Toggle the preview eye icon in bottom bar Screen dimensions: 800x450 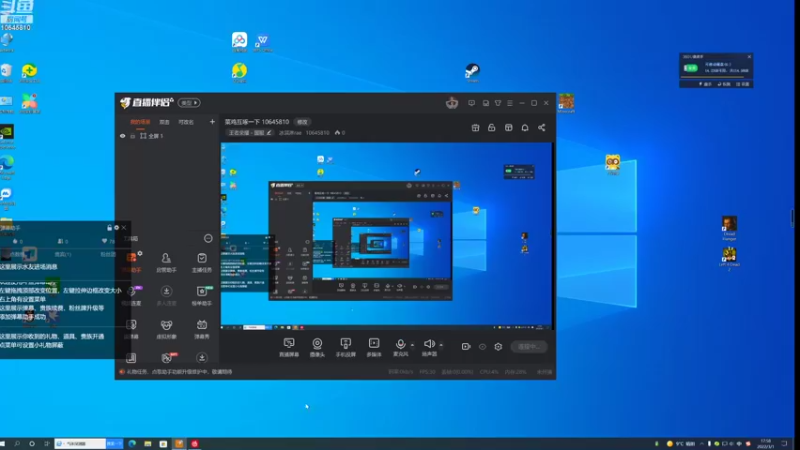point(482,346)
